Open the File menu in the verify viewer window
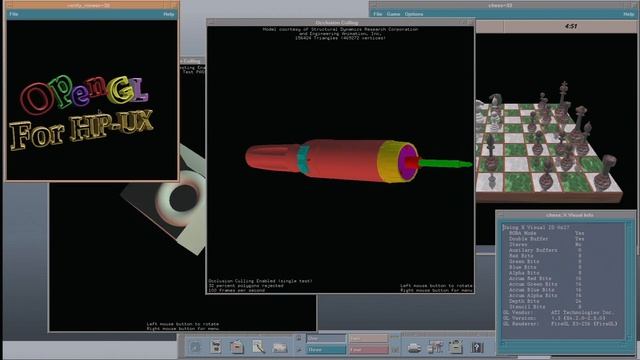This screenshot has width=640, height=360. (x=13, y=14)
